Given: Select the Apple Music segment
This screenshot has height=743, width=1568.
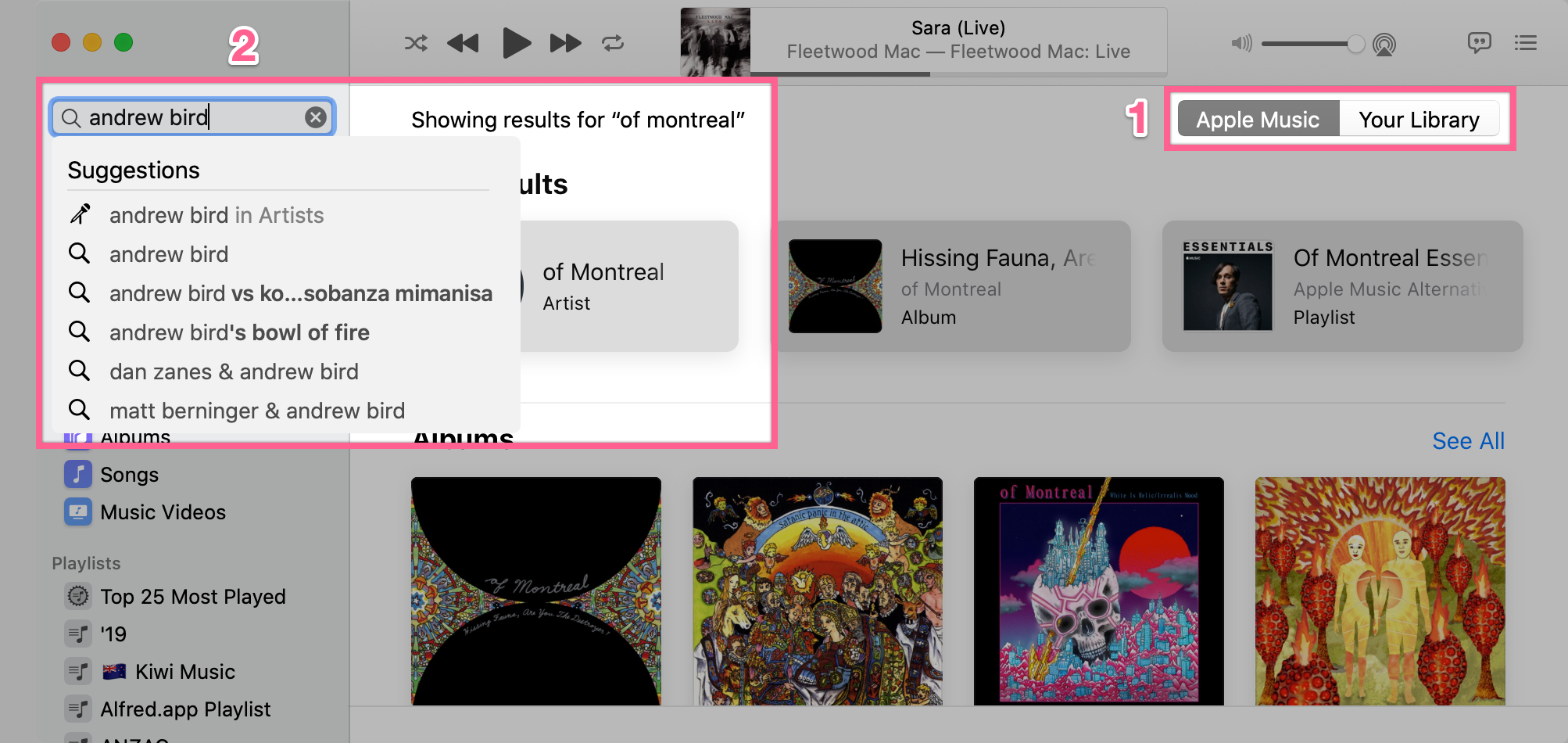Looking at the screenshot, I should pyautogui.click(x=1258, y=120).
